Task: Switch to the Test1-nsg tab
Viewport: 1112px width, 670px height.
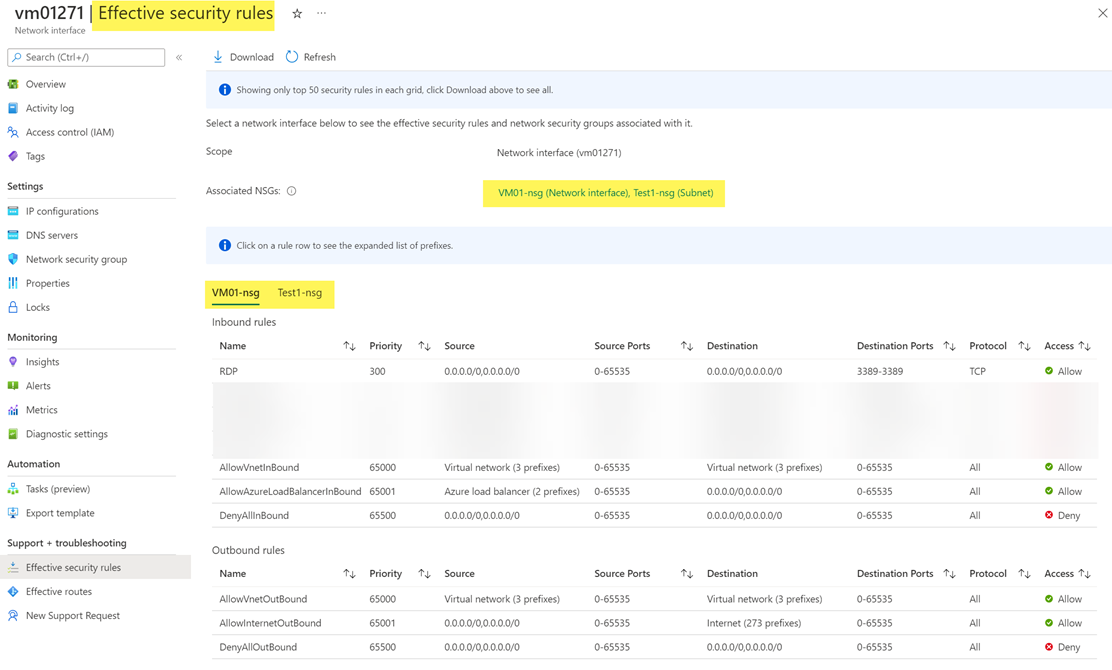Action: 299,293
